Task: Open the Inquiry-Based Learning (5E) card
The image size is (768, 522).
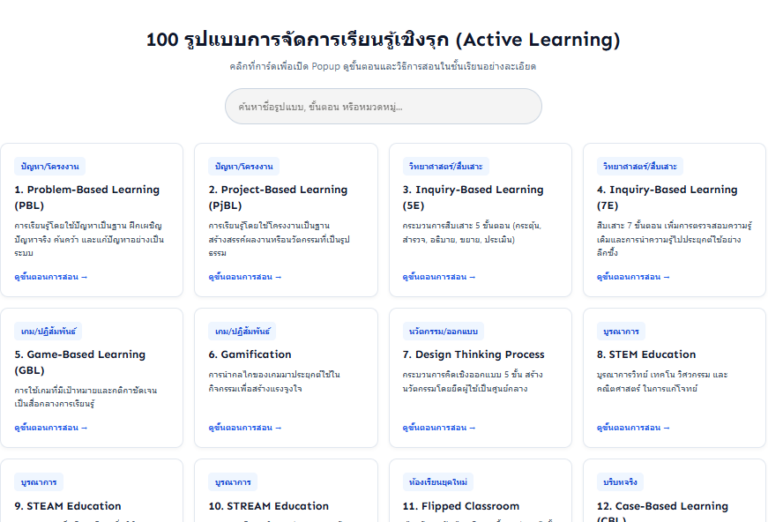Action: tap(480, 220)
